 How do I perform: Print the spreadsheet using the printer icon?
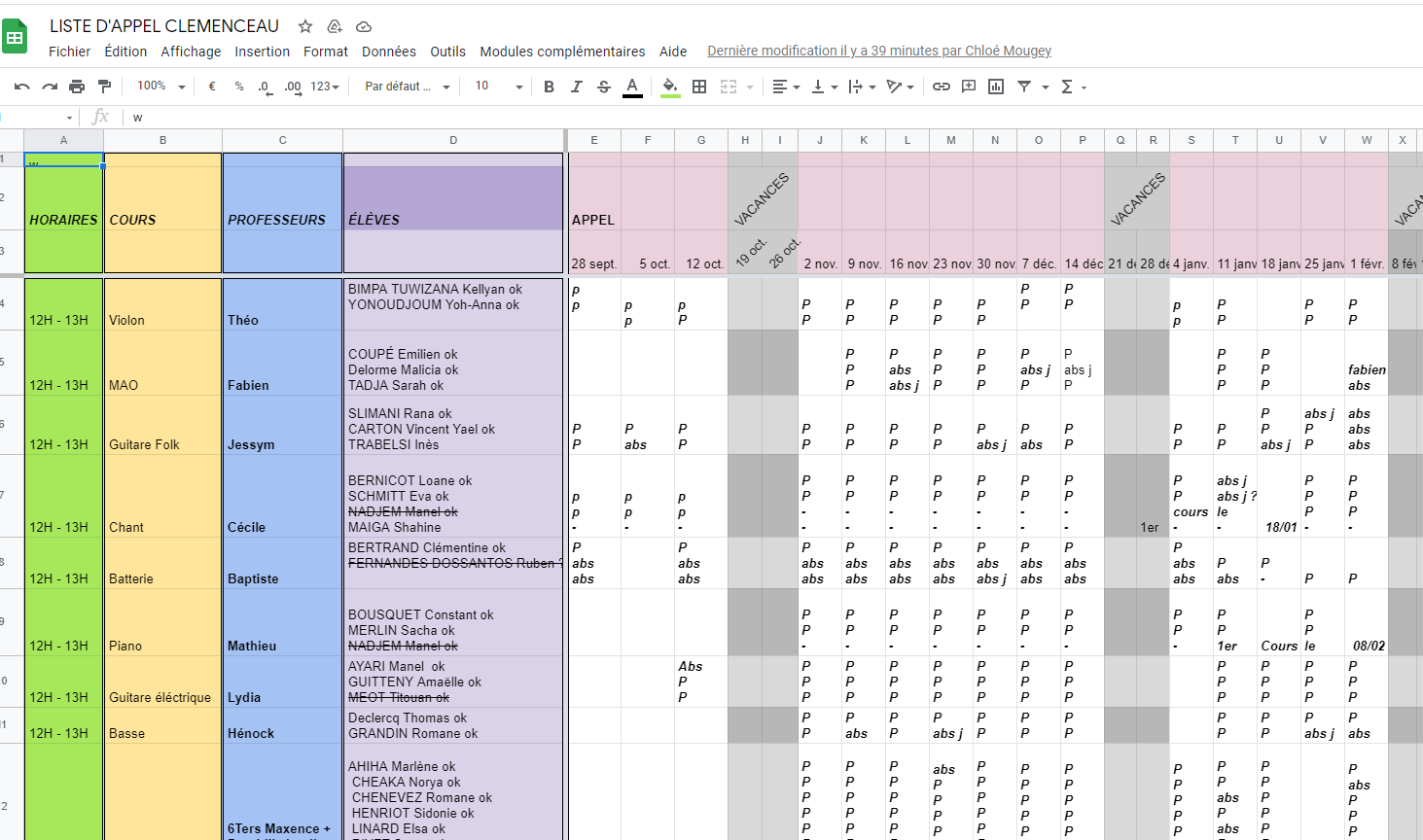[77, 87]
